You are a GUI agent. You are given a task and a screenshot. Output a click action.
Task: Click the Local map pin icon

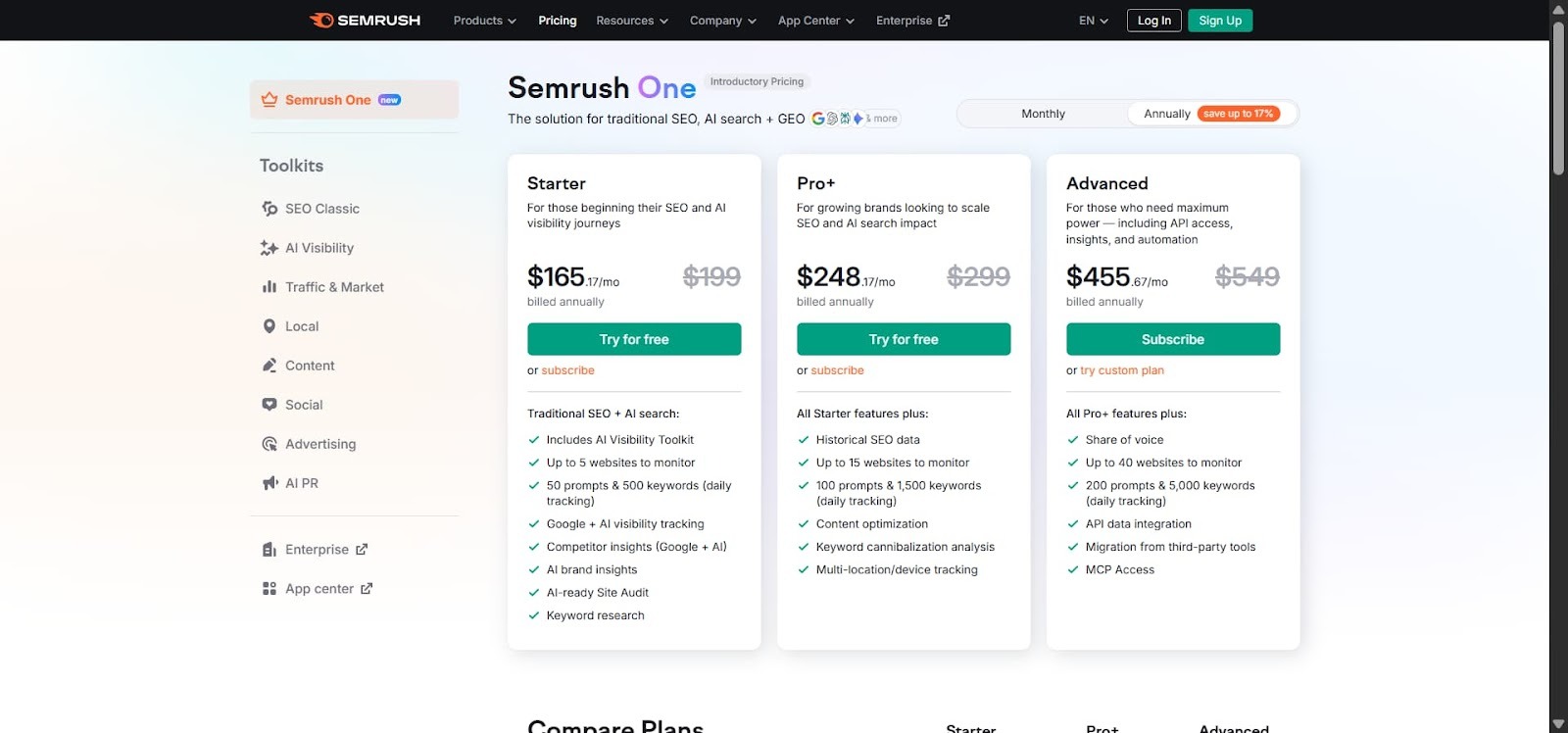coord(269,326)
